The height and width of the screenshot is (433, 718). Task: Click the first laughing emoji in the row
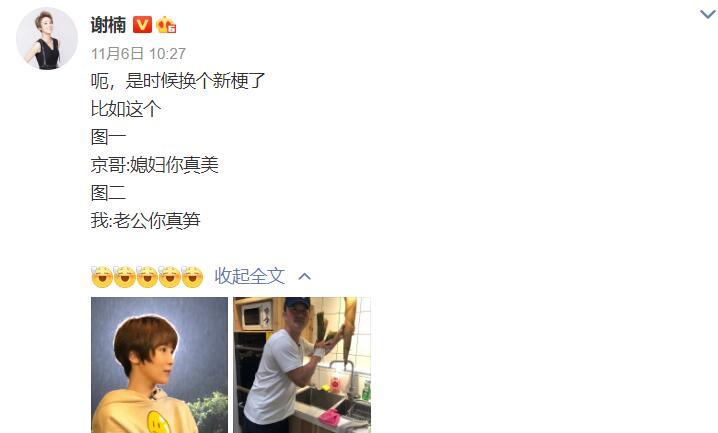coord(102,276)
